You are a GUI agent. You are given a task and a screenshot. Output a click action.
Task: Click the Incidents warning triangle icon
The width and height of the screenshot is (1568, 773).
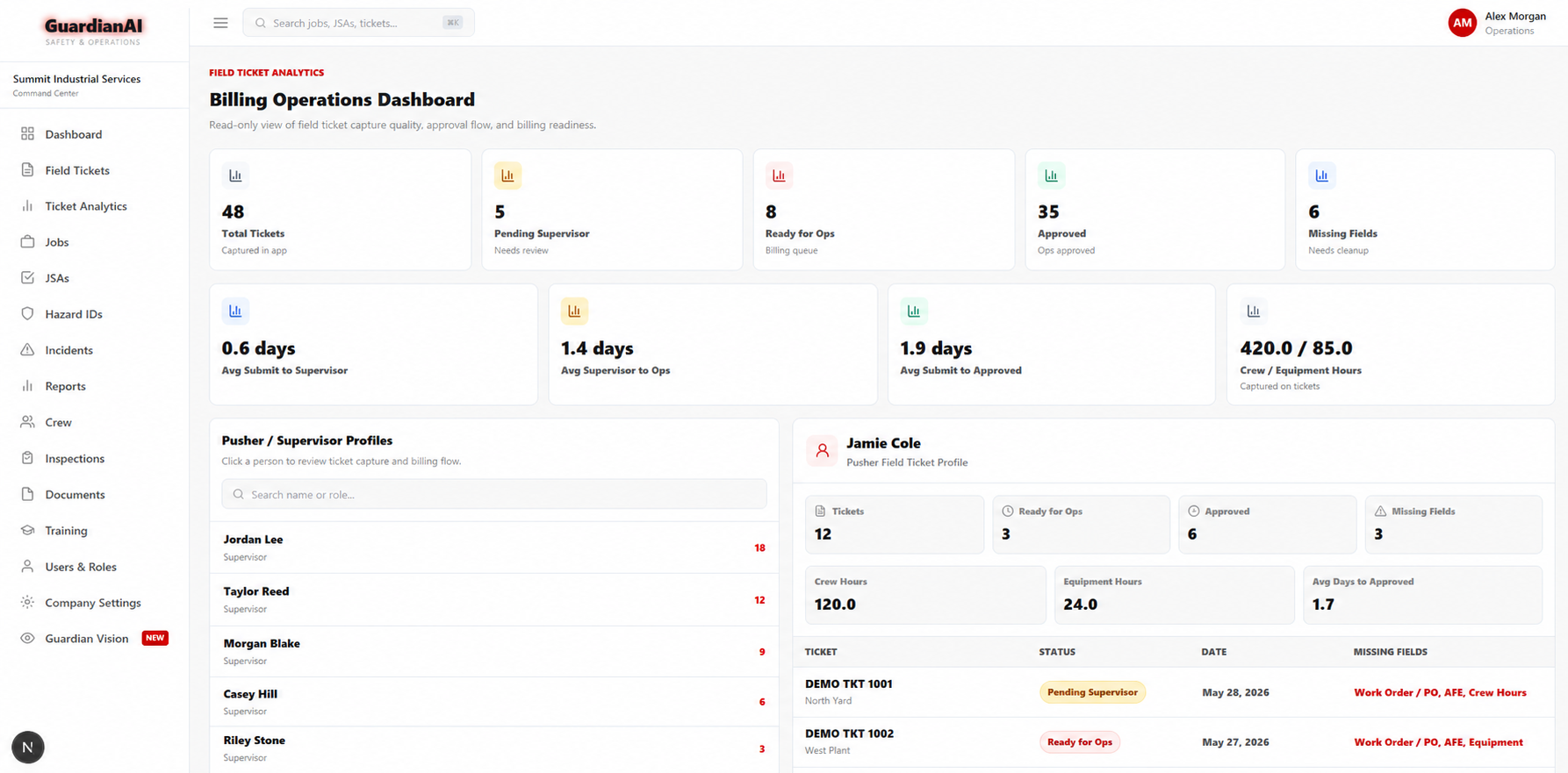[x=27, y=349]
